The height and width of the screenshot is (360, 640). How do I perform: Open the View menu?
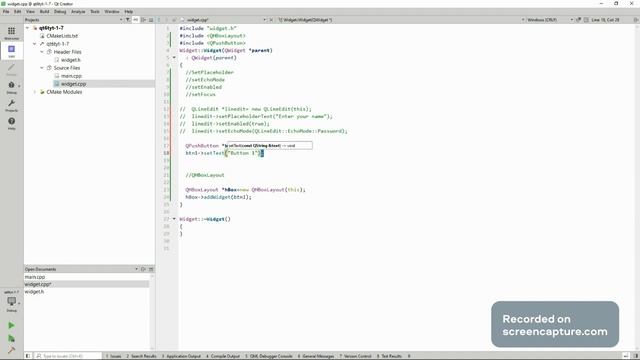pos(30,11)
